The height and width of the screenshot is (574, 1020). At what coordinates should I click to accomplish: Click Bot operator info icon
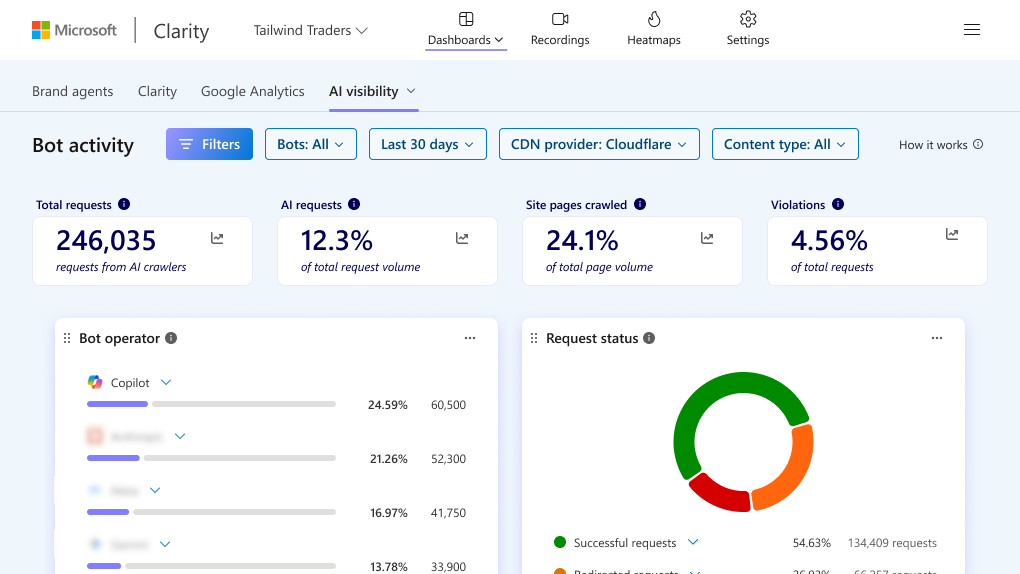pyautogui.click(x=171, y=338)
